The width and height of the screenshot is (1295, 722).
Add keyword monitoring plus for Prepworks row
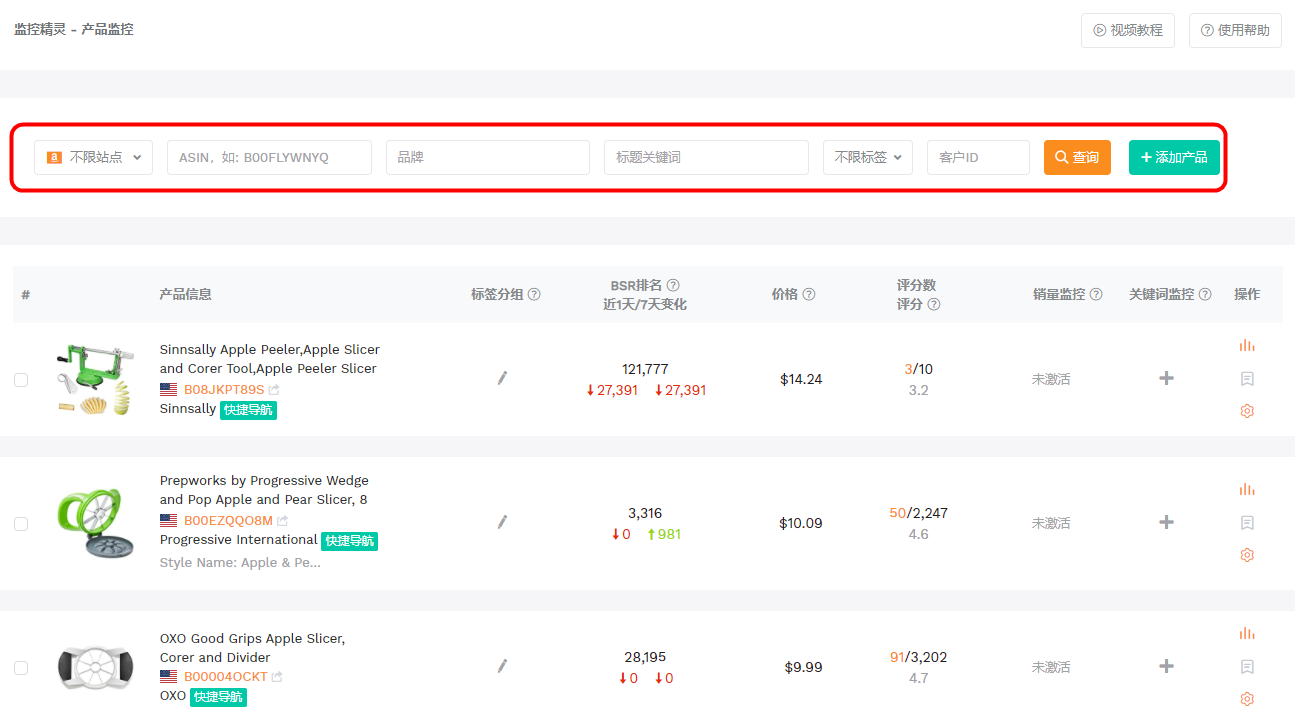[x=1166, y=522]
